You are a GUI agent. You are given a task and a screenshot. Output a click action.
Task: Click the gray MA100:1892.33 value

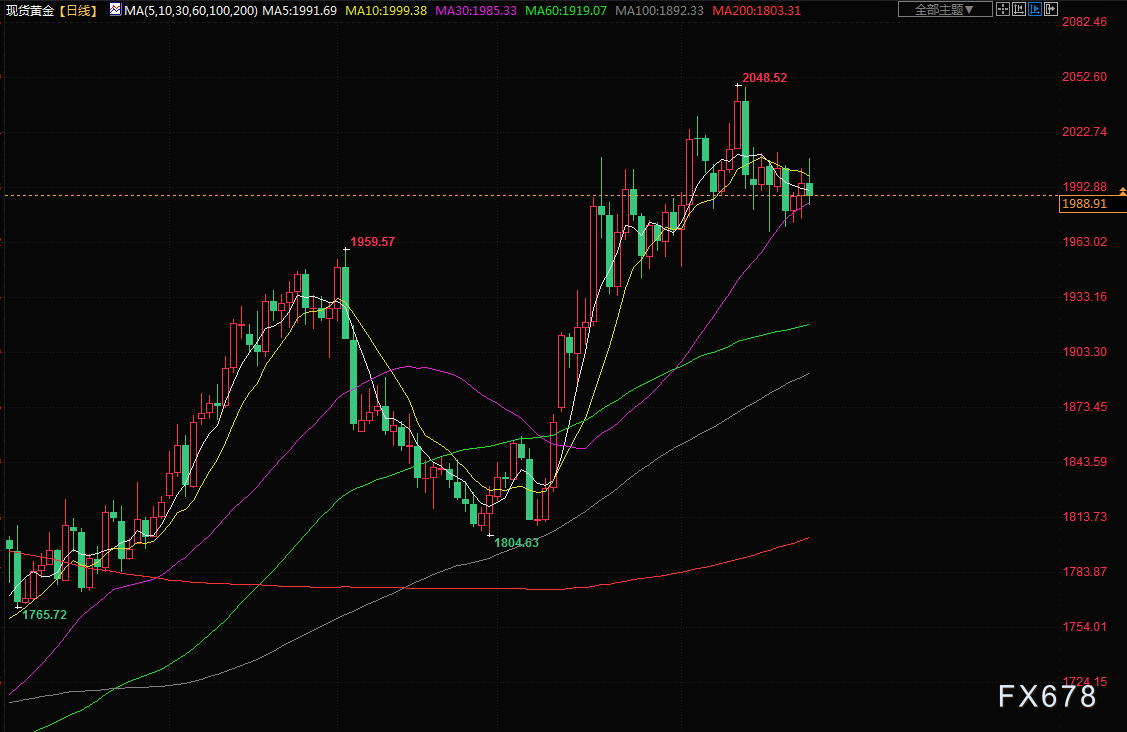coord(659,11)
